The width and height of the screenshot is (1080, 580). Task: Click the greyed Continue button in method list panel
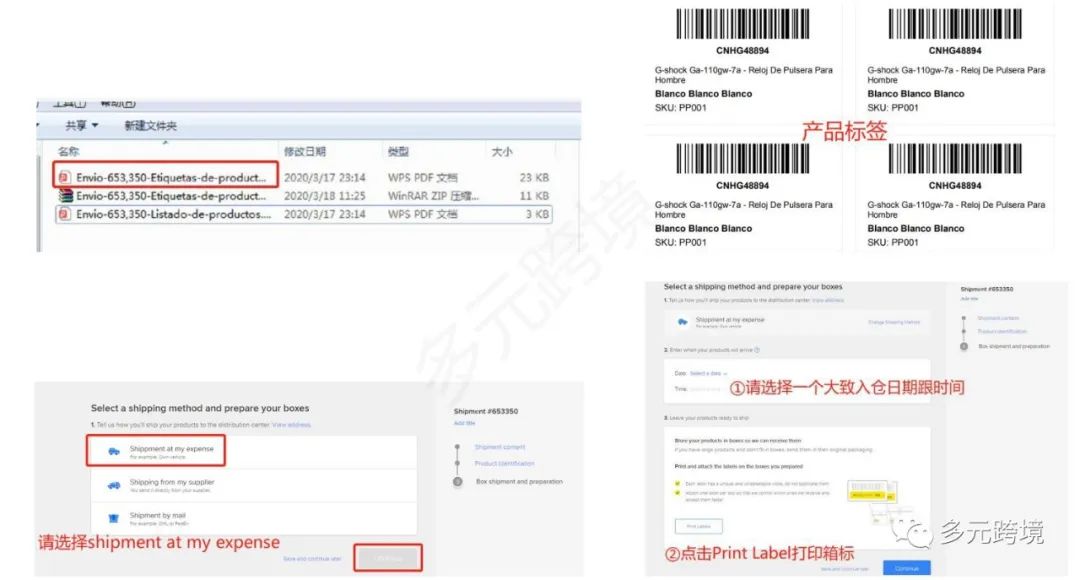pos(388,558)
